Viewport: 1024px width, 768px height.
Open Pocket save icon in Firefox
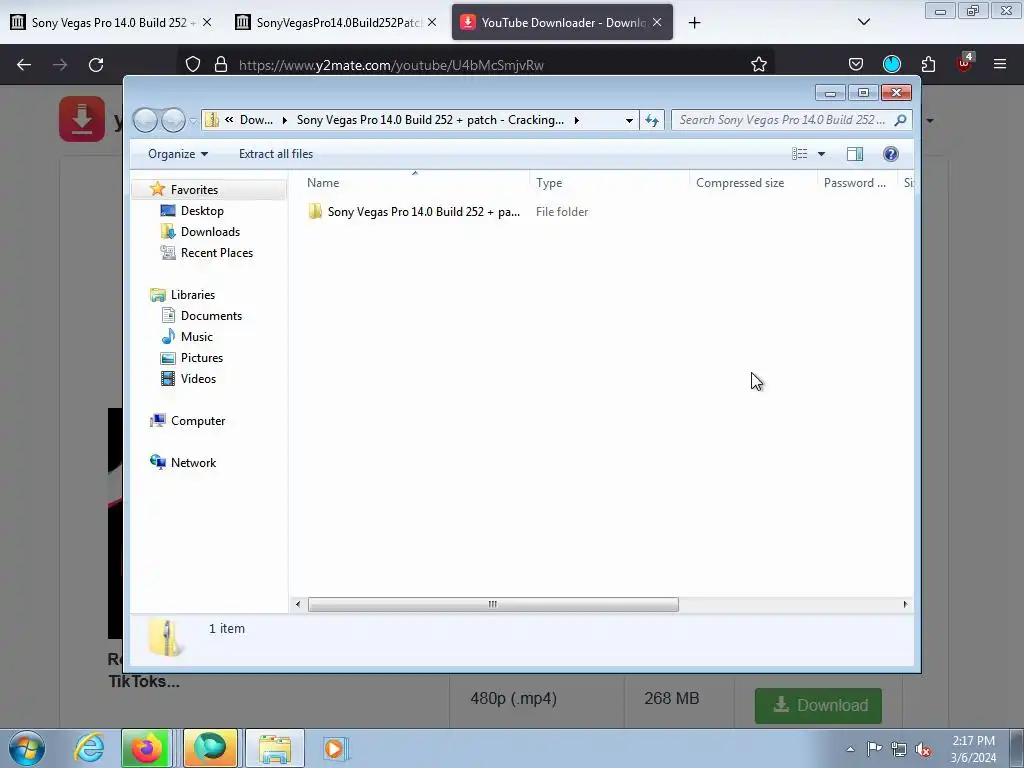pos(856,64)
